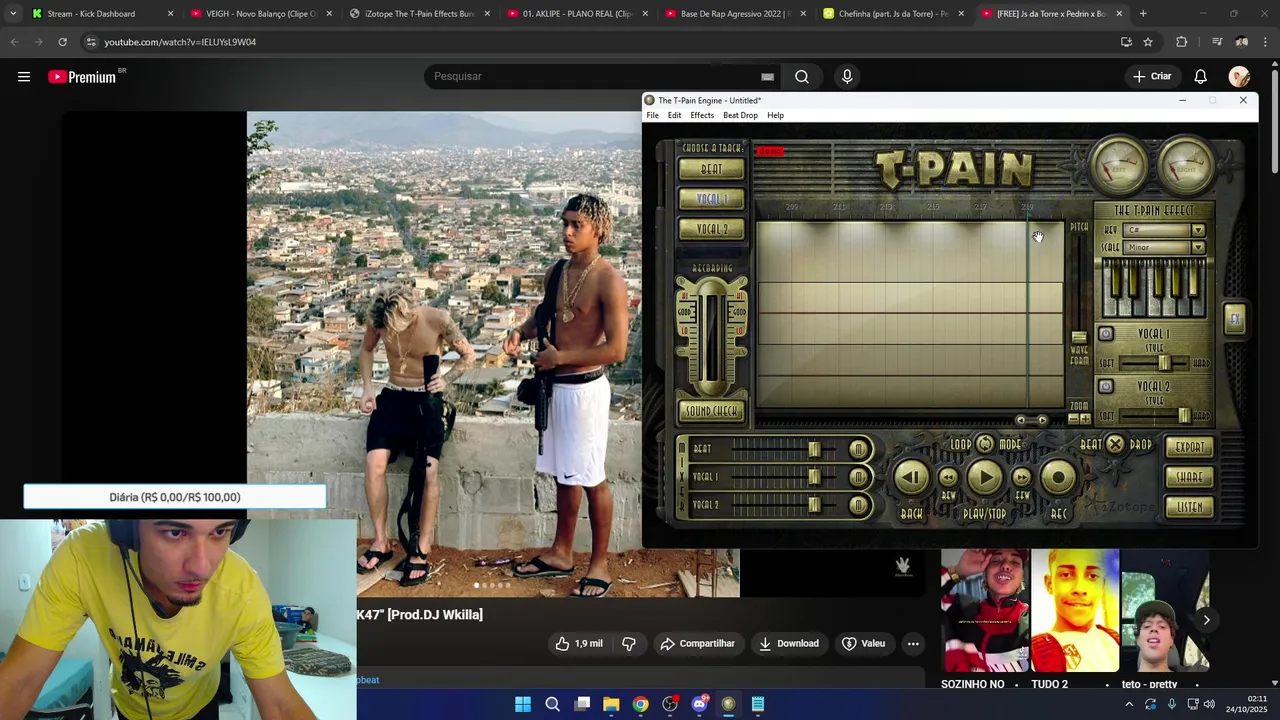Move the pitch/waveform vertical slider handle
1280x720 pixels.
(1079, 337)
